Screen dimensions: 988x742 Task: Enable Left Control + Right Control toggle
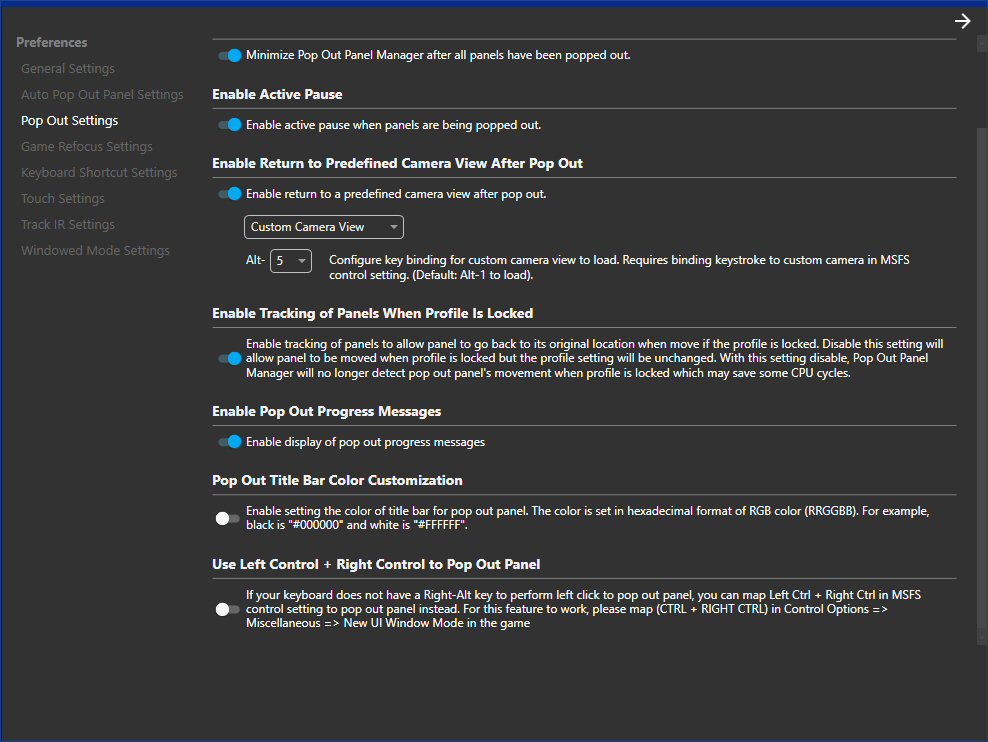pyautogui.click(x=228, y=609)
